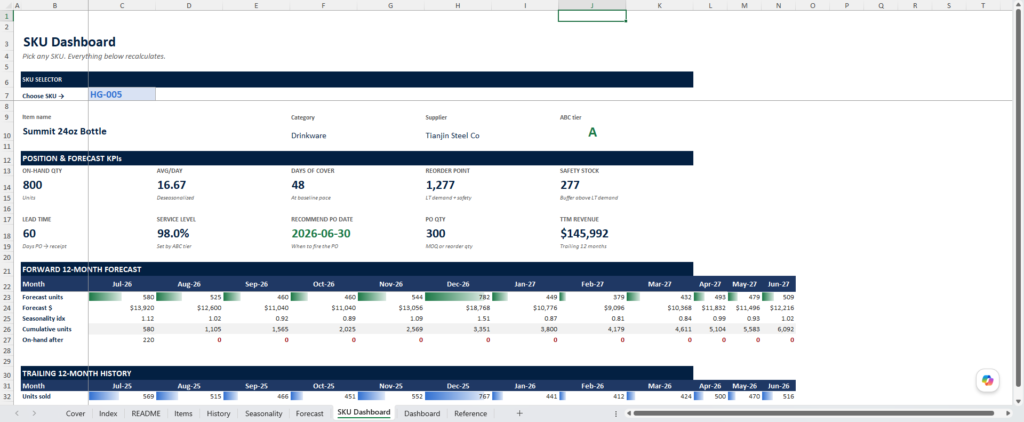
Task: Click lead time value 60
Action: coord(30,233)
